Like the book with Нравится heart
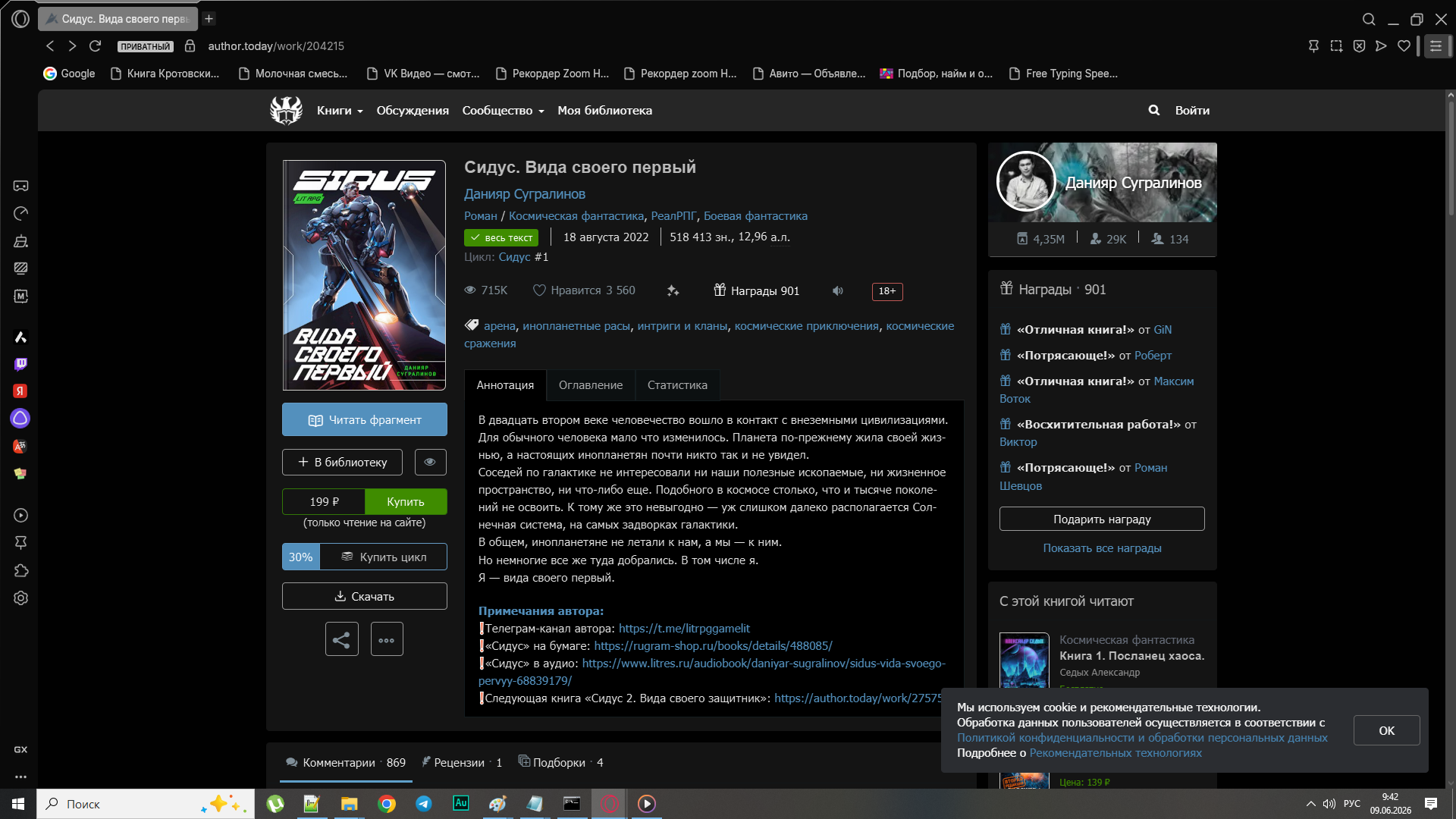This screenshot has width=1456, height=819. coord(584,290)
